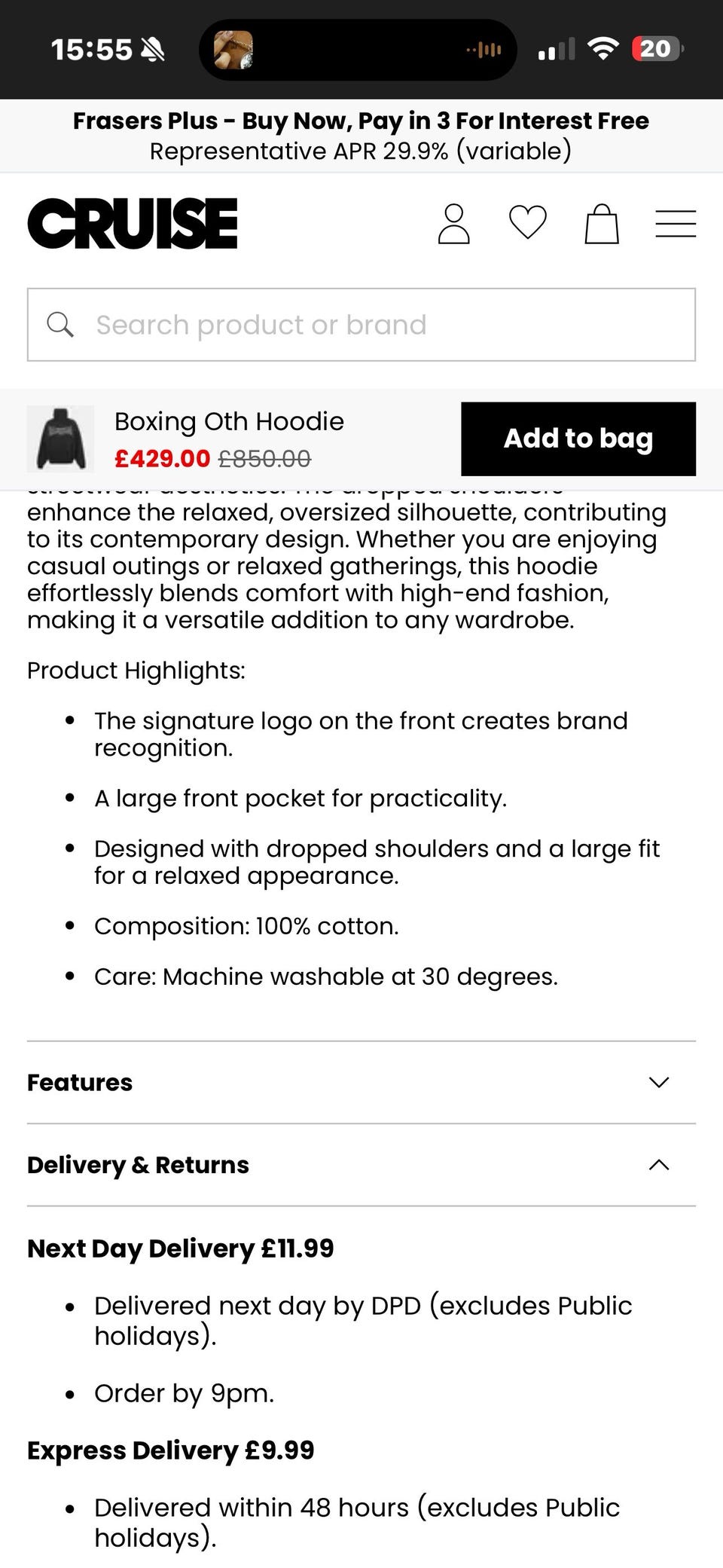Open the wishlist heart icon
Screen dimensions: 723x1568
pos(527,223)
